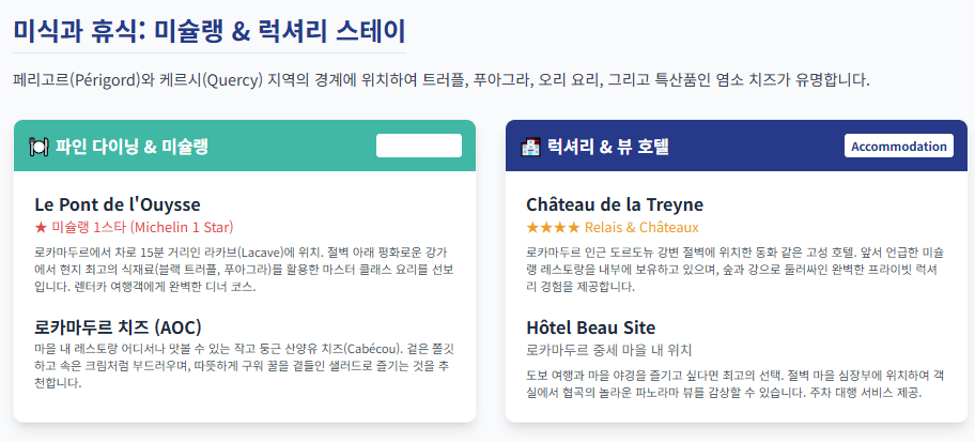Click the red Michelin star icon
This screenshot has height=442, width=975.
[x=40, y=227]
